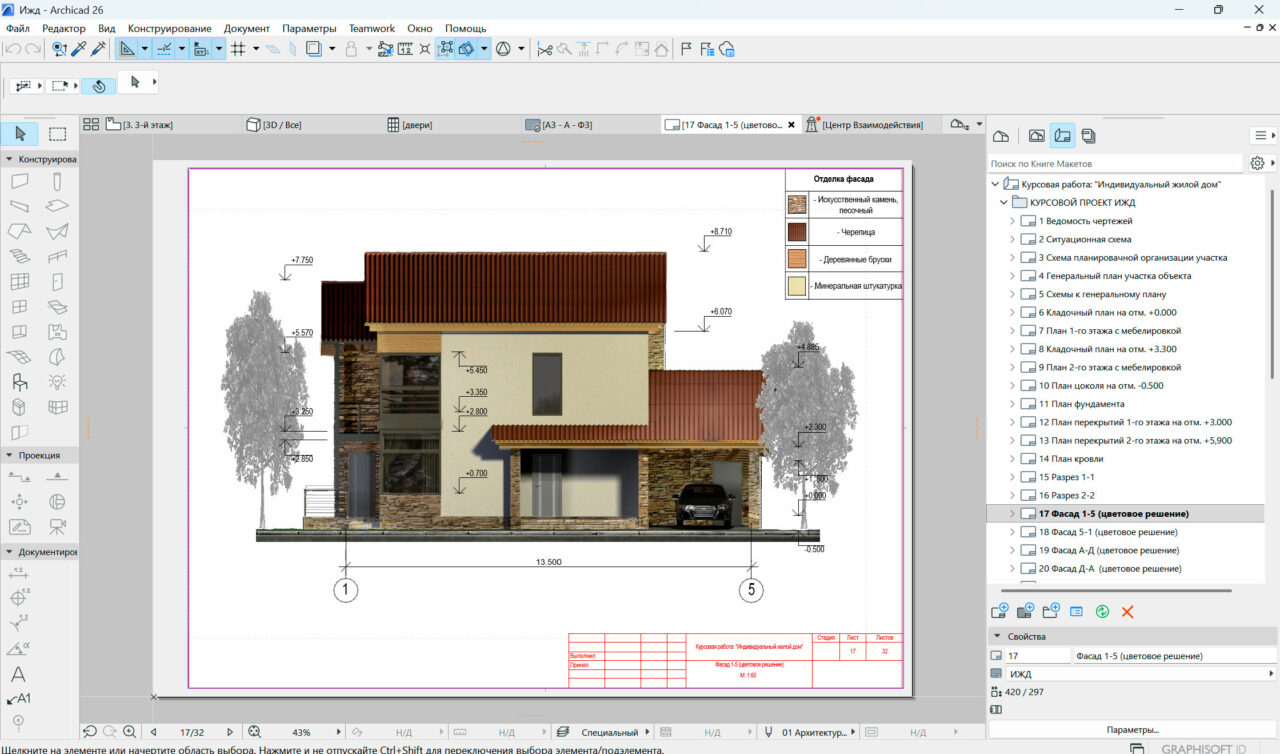Select the Marquee tool in toolbox
This screenshot has width=1280, height=754.
(58, 134)
